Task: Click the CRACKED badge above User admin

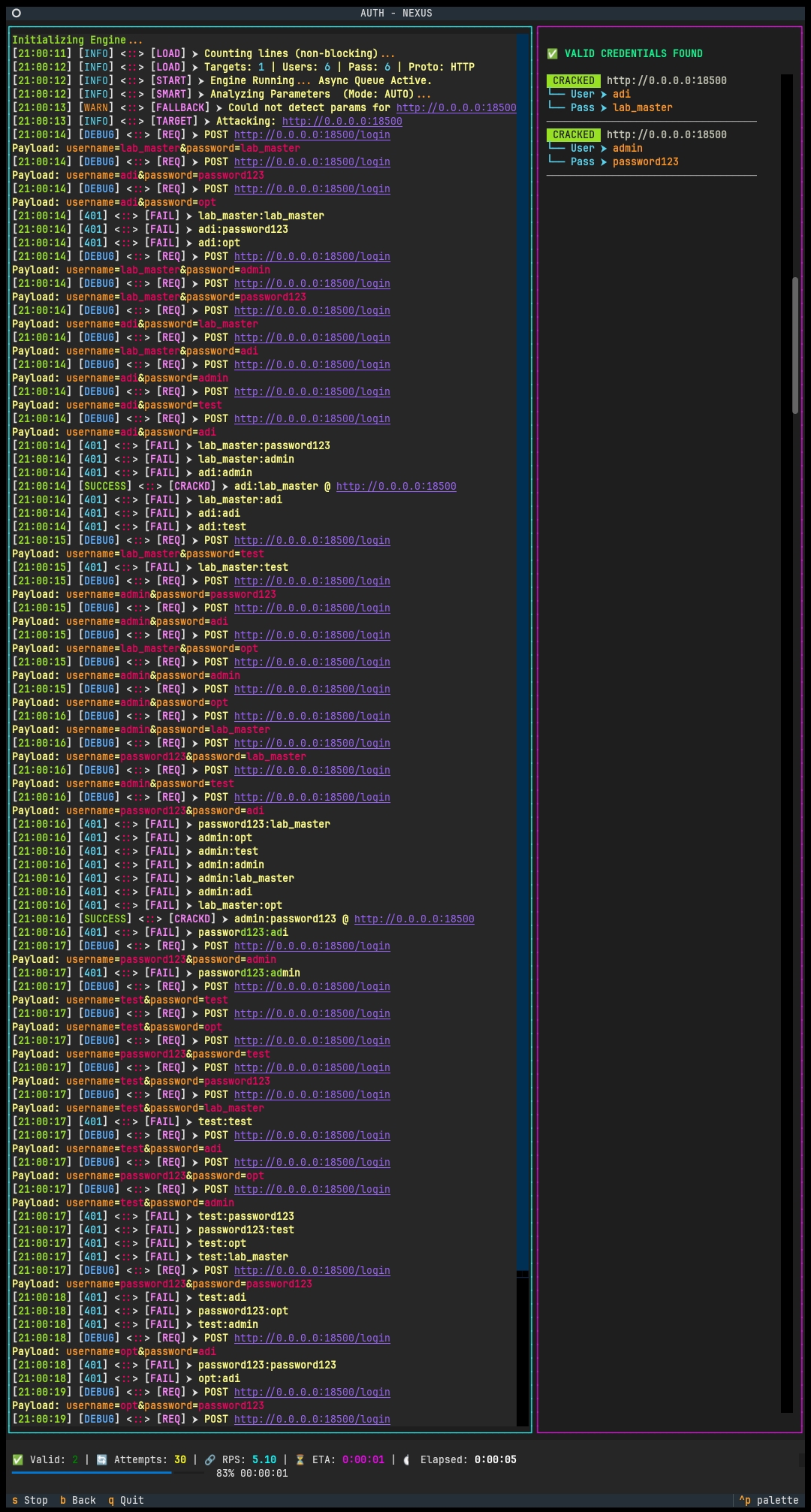Action: click(574, 134)
